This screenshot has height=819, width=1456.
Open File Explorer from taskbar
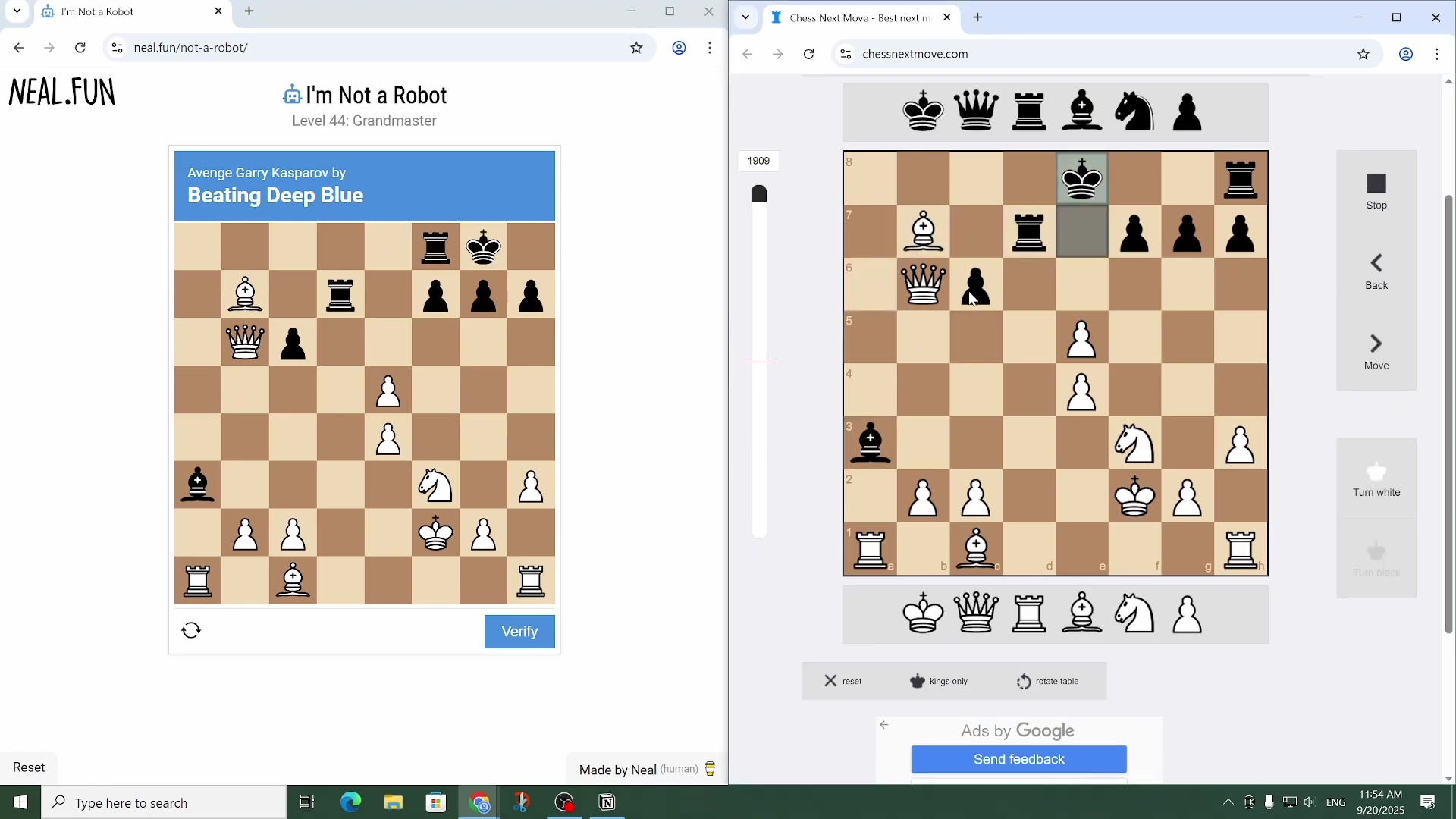pyautogui.click(x=393, y=802)
